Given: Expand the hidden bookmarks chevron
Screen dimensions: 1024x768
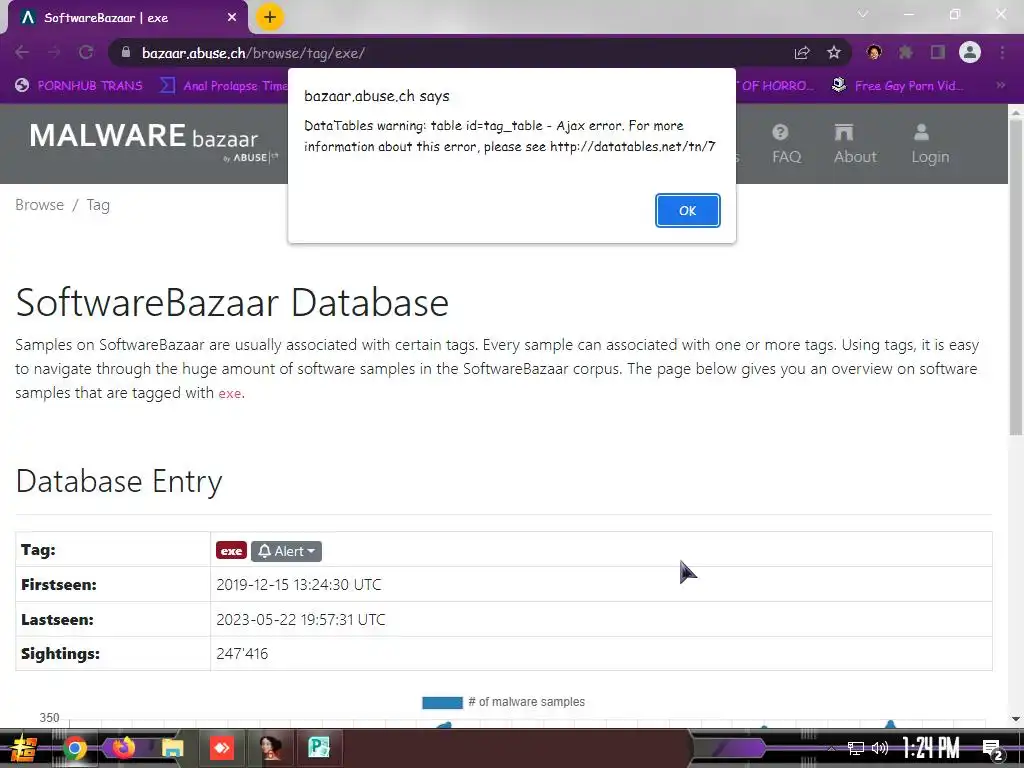Looking at the screenshot, I should coord(1000,85).
